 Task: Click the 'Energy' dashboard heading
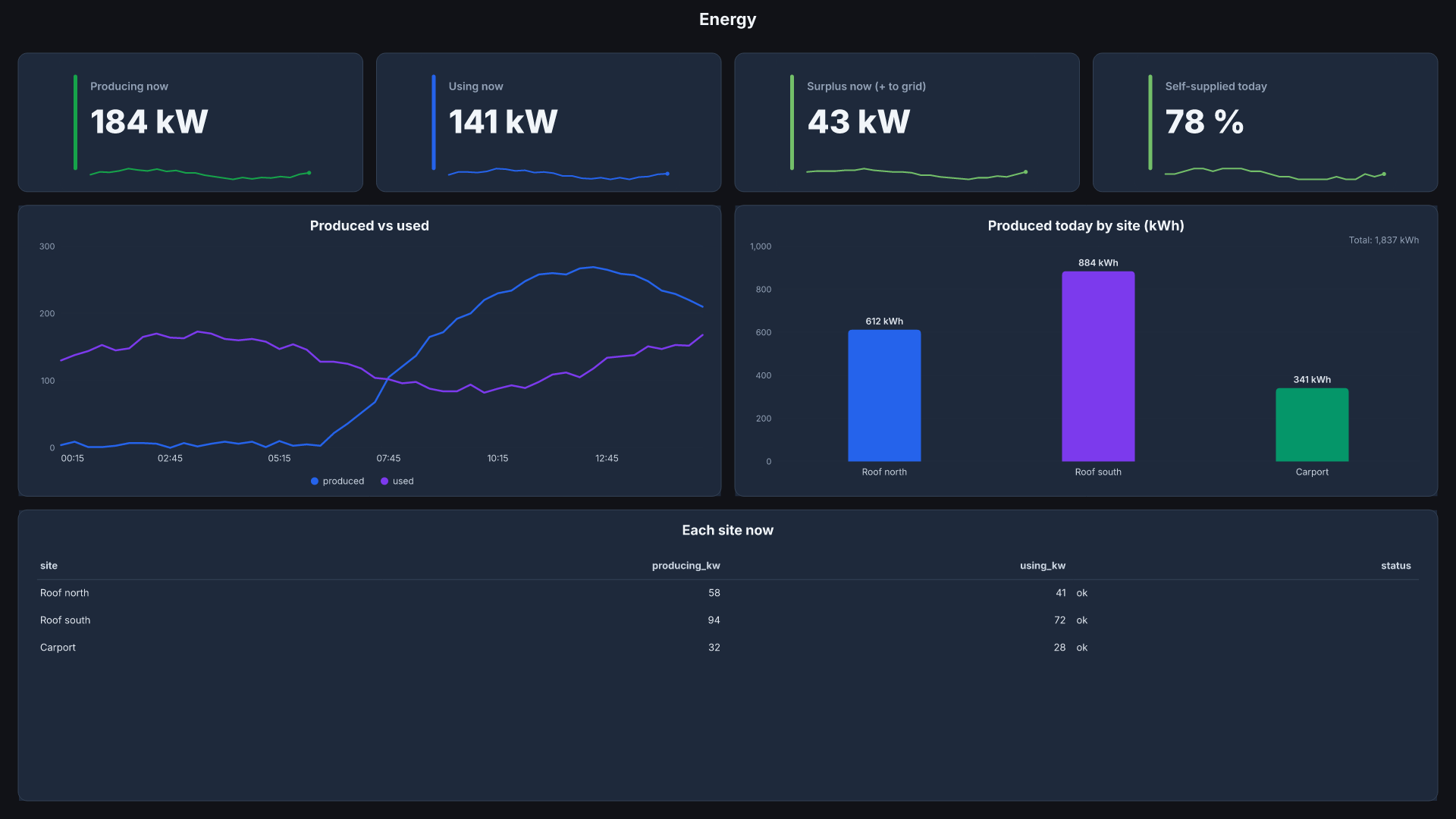point(727,20)
